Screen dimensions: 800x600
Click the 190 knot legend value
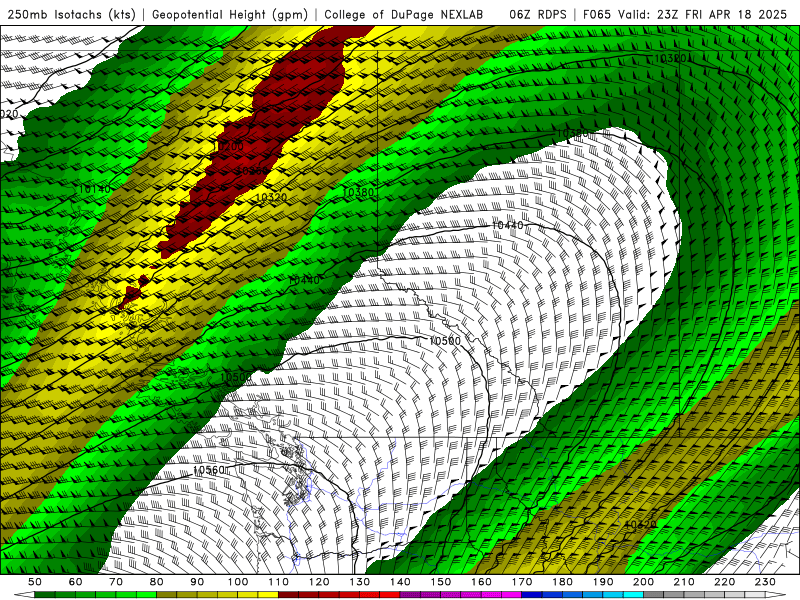[603, 582]
